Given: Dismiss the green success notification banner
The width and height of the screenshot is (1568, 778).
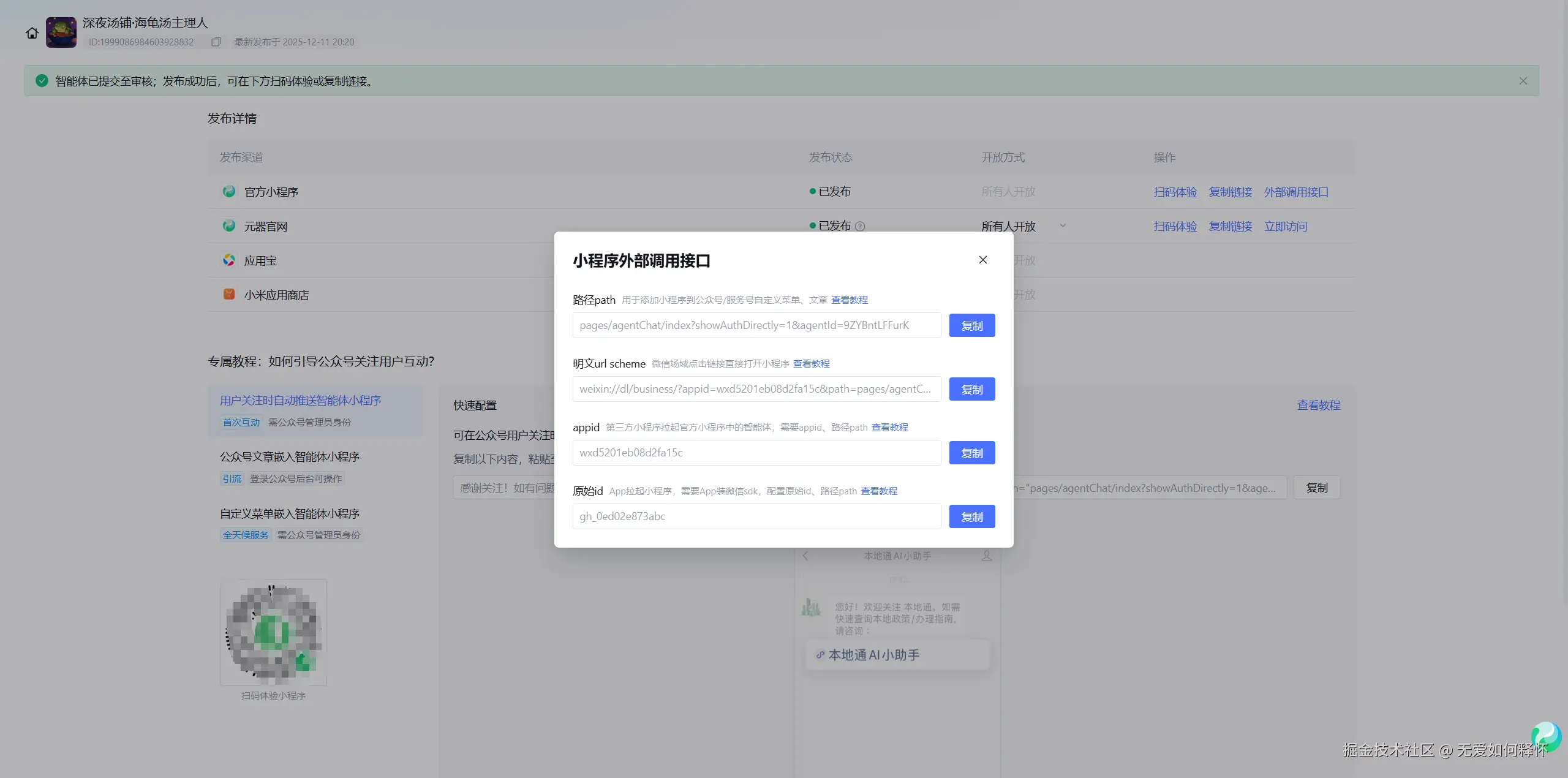Looking at the screenshot, I should [1523, 81].
